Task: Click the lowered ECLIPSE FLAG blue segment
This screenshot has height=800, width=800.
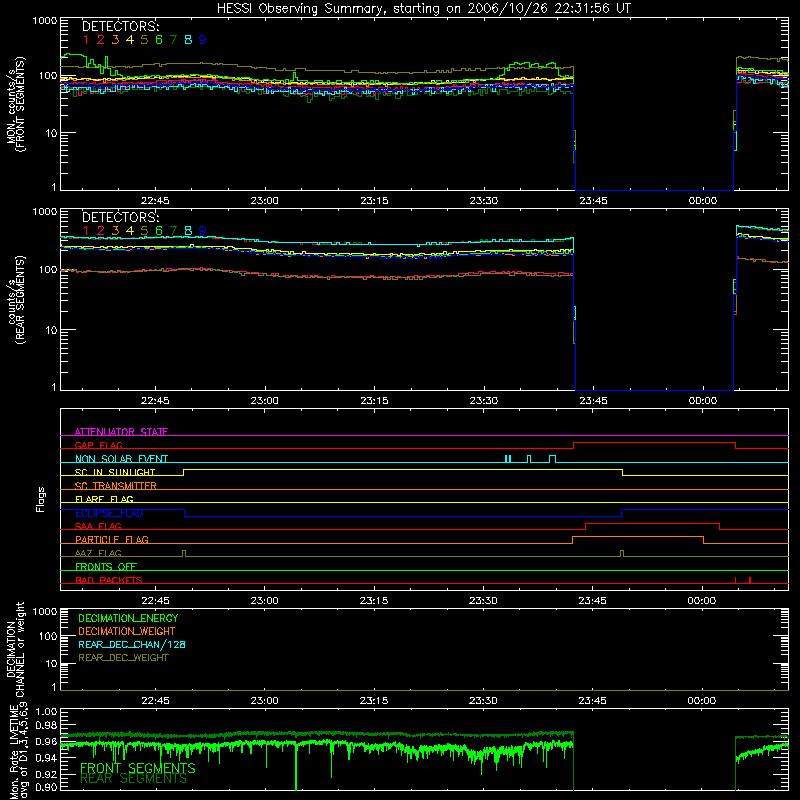Action: coord(403,516)
